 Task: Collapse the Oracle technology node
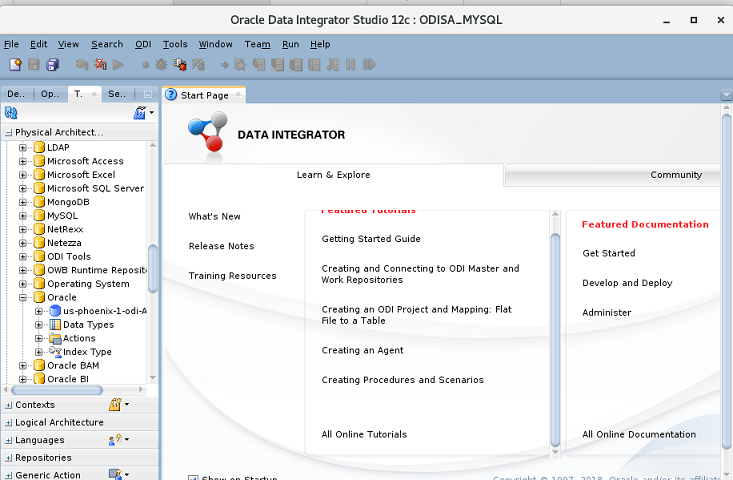pos(22,297)
